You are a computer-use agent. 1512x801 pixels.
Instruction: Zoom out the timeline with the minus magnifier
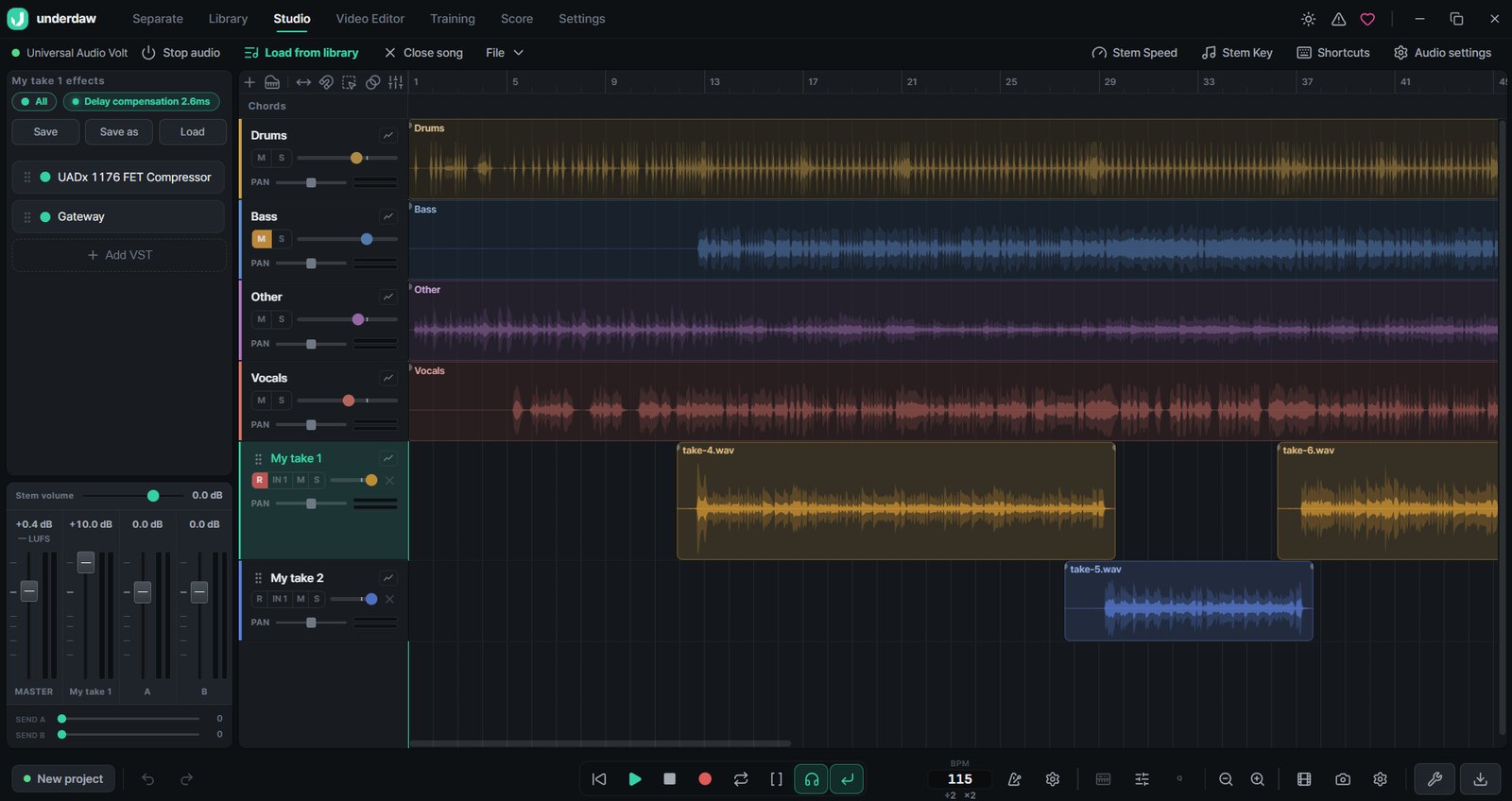pos(1226,779)
